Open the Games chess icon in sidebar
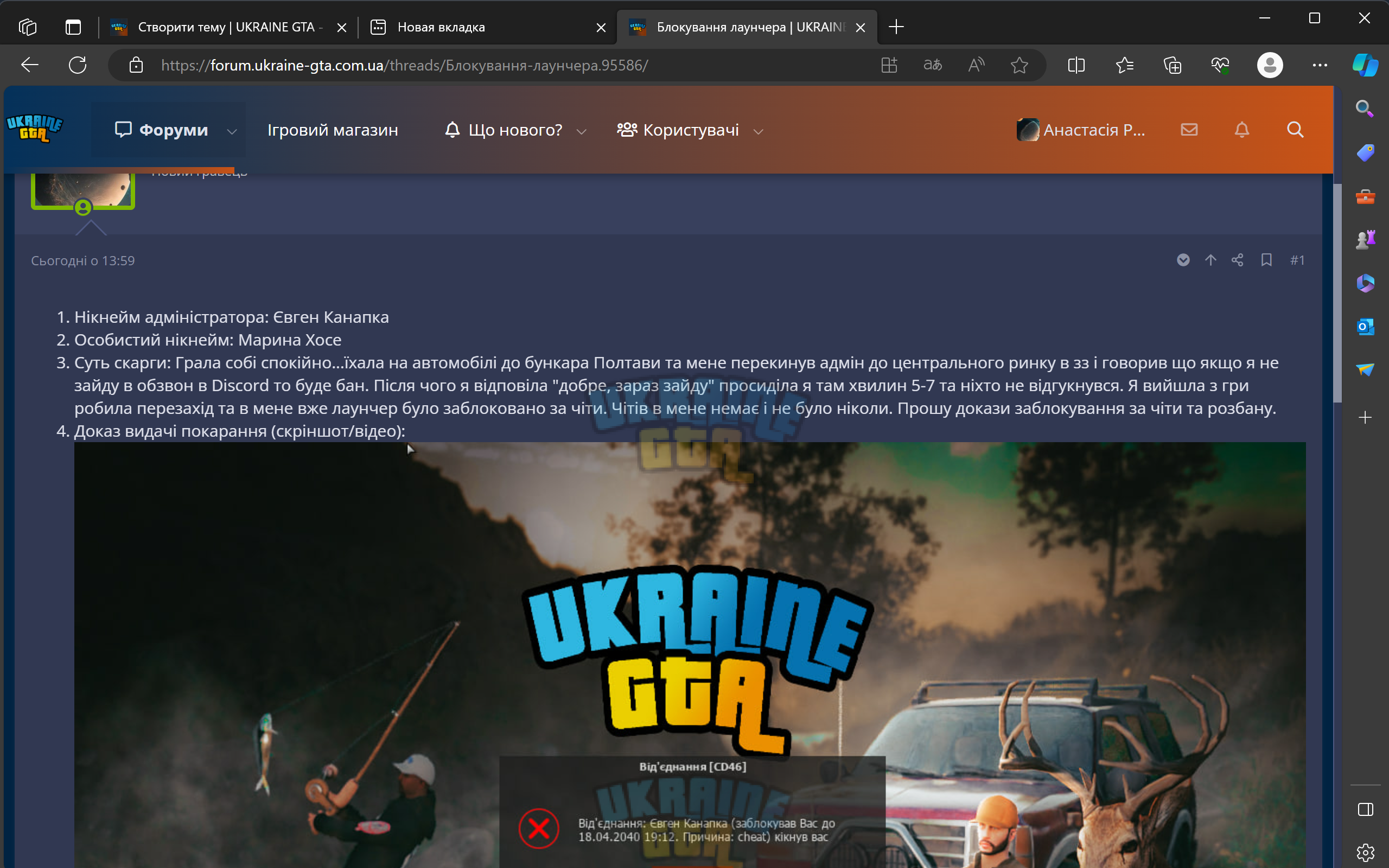1389x868 pixels. [1365, 239]
